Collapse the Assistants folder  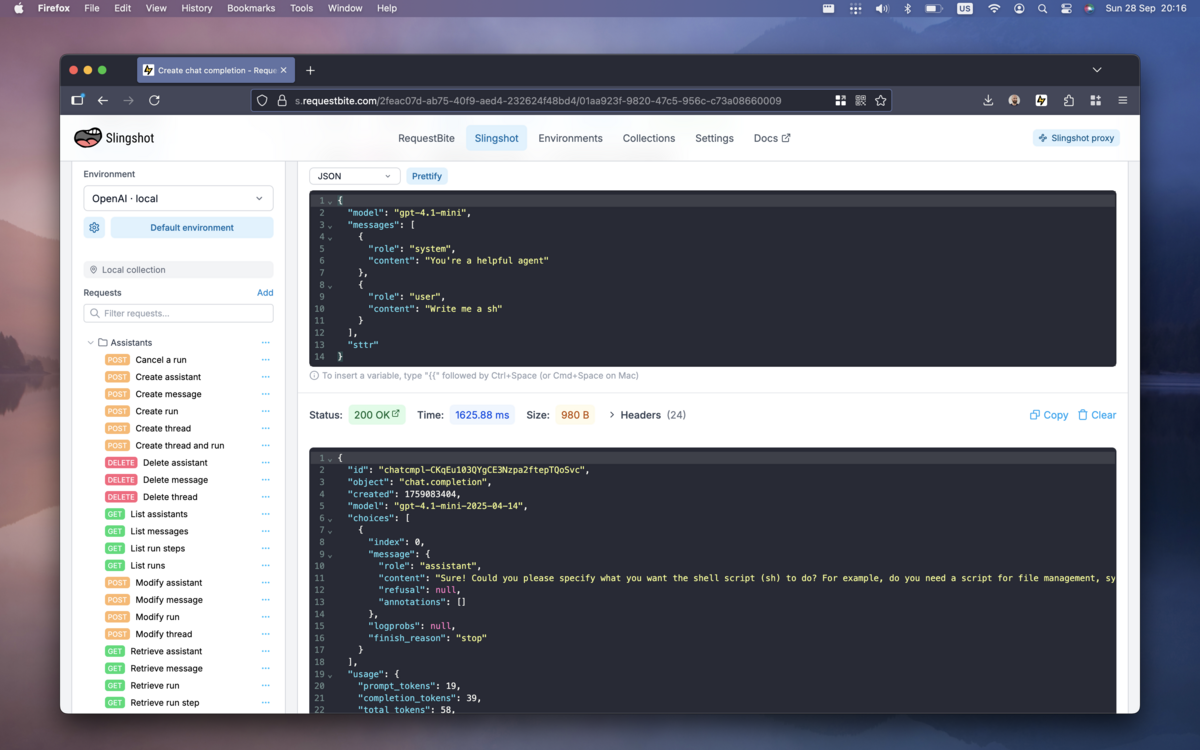coord(91,343)
